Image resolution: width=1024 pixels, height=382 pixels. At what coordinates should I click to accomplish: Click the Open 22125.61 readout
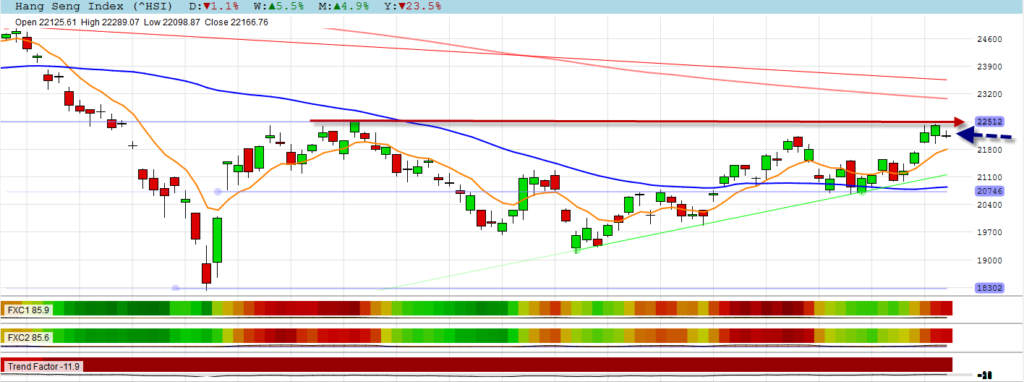point(46,22)
